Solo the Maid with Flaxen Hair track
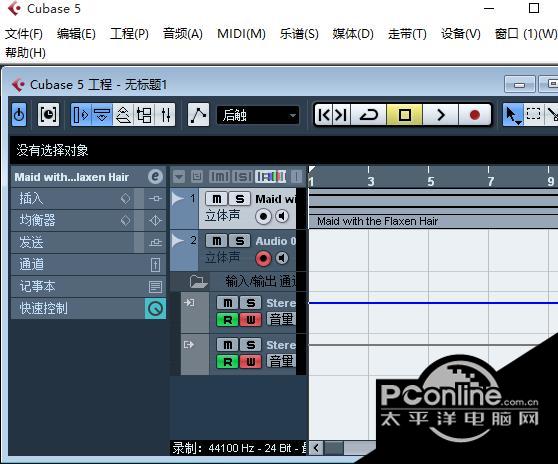558x464 pixels. (x=239, y=199)
